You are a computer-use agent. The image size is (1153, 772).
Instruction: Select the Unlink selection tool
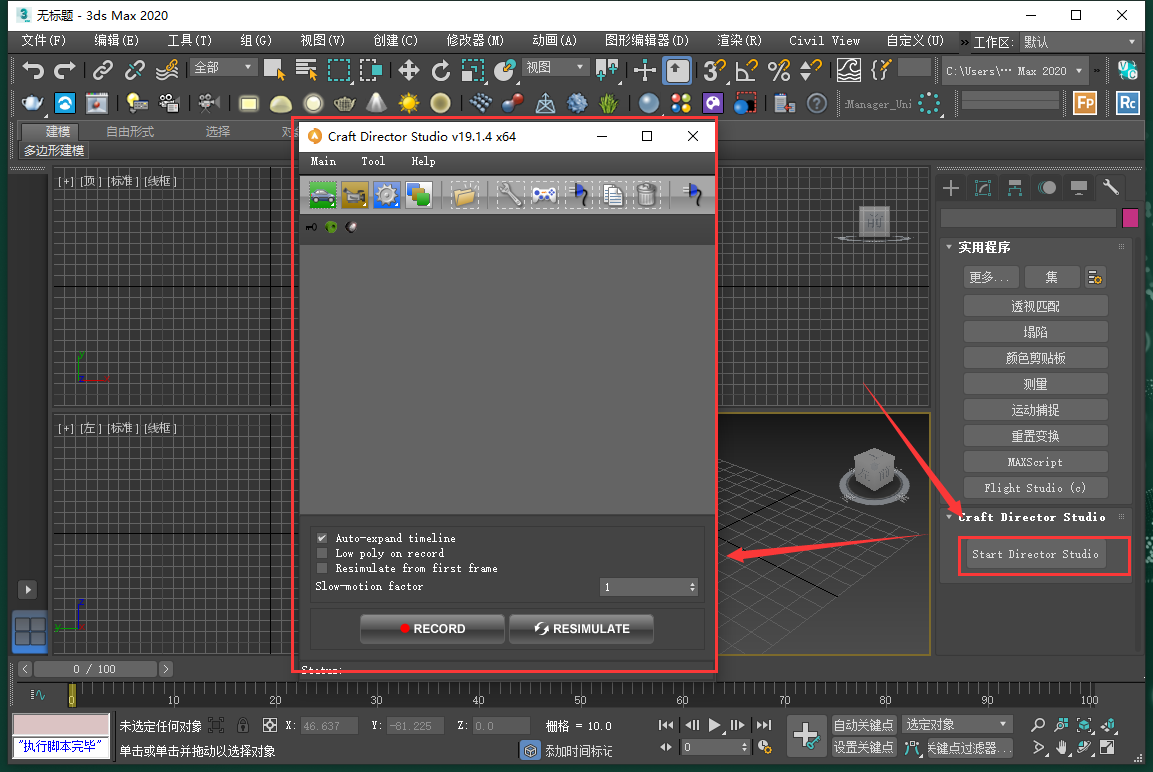coord(135,71)
